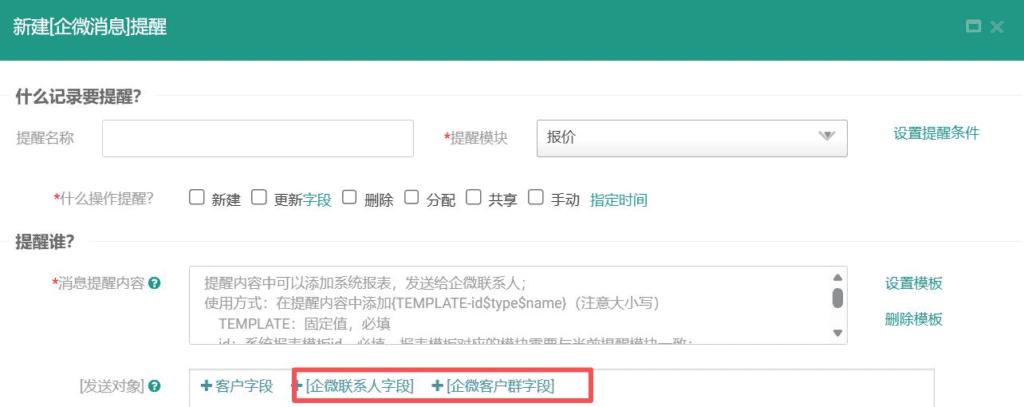The height and width of the screenshot is (407, 1024).
Task: Click the plus icon for 客户字段
Action: click(x=206, y=386)
